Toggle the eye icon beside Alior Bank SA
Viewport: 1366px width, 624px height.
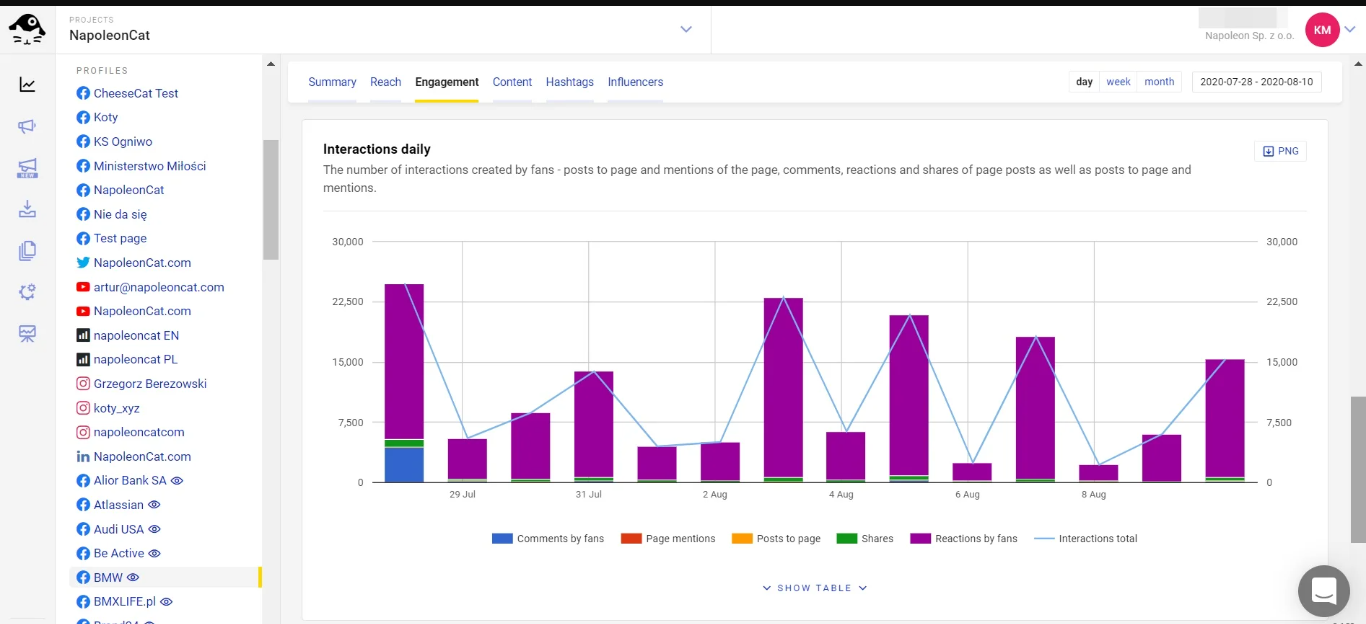[x=177, y=481]
